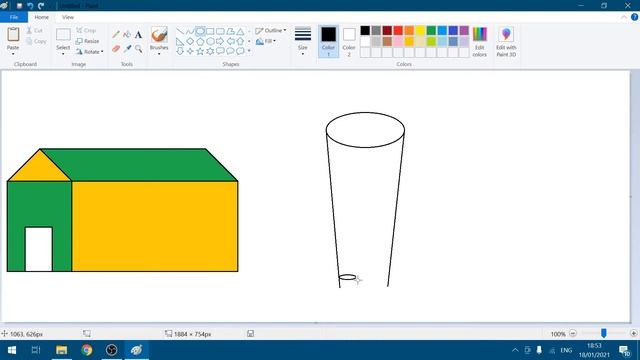Switch to the Home tab
Screen dimensions: 640x360
41,17
